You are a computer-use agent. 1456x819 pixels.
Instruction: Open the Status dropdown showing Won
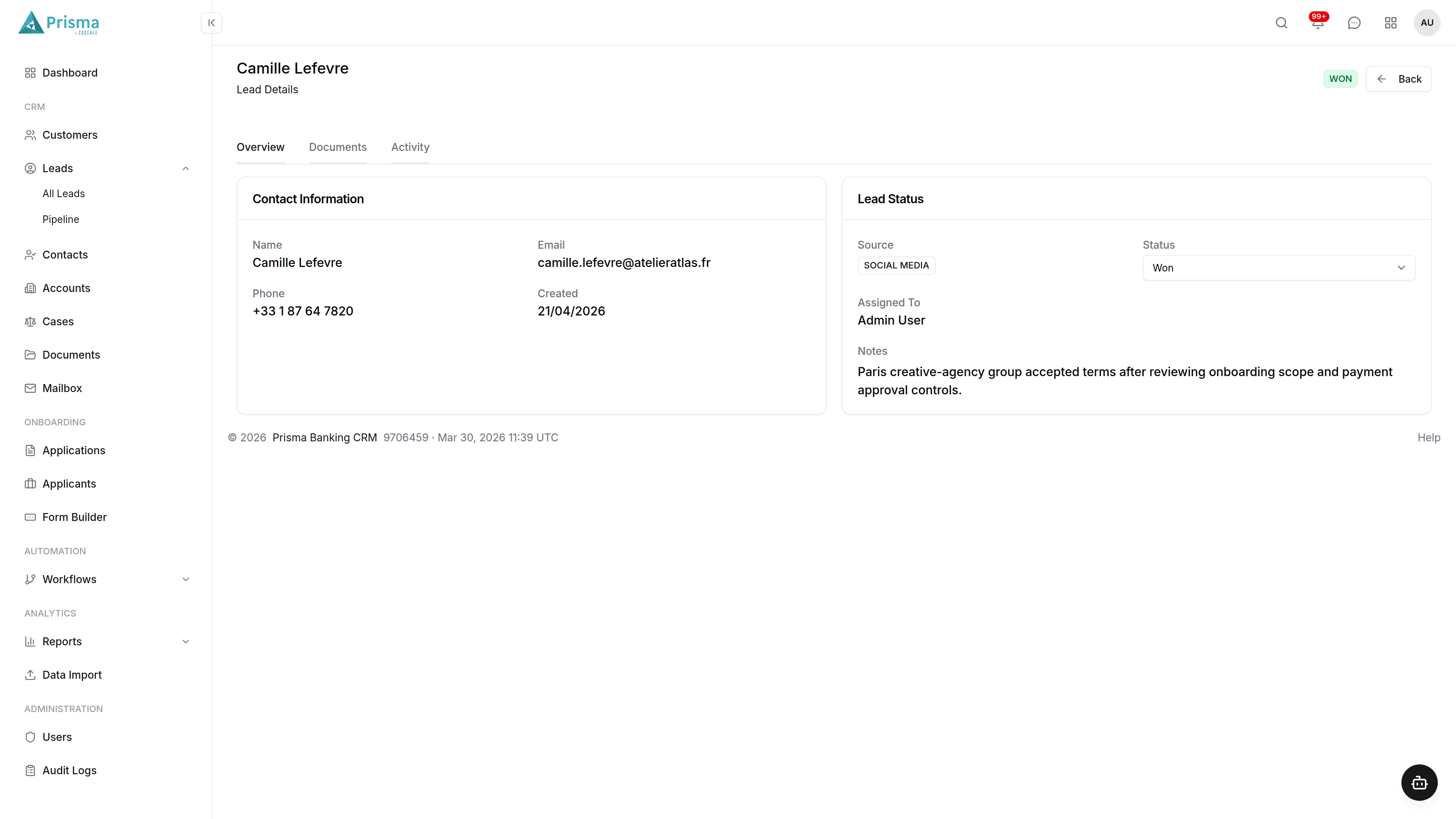coord(1279,268)
